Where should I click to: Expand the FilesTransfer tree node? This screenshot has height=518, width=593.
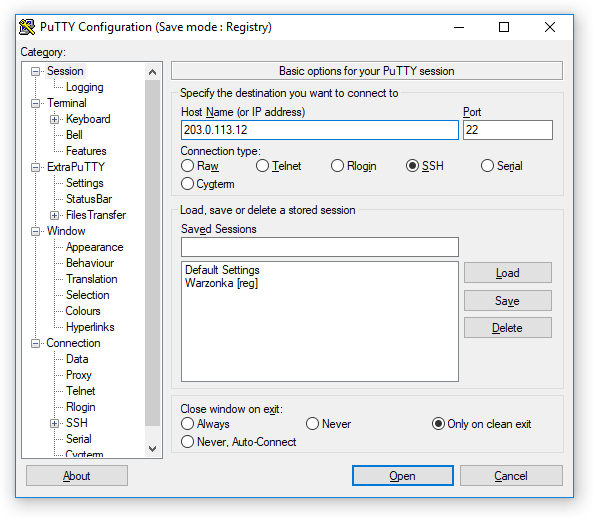(x=54, y=216)
